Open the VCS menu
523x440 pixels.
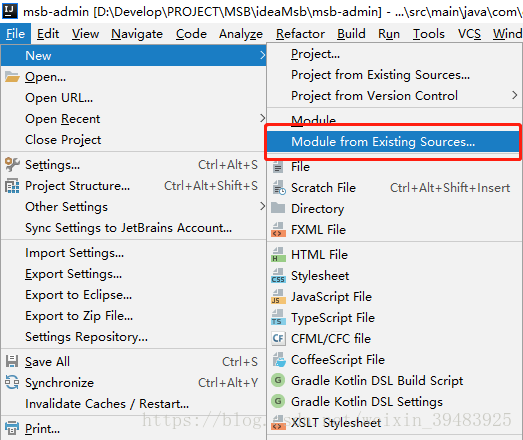click(469, 34)
